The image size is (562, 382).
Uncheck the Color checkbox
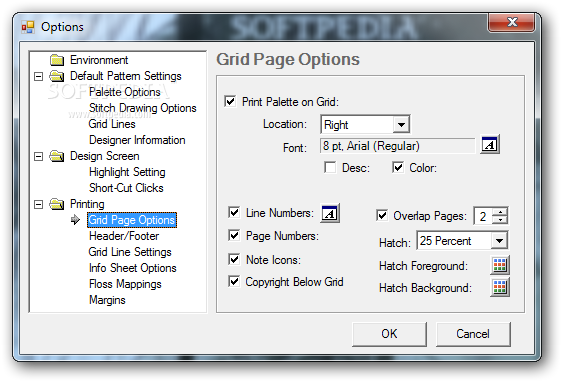pos(398,167)
